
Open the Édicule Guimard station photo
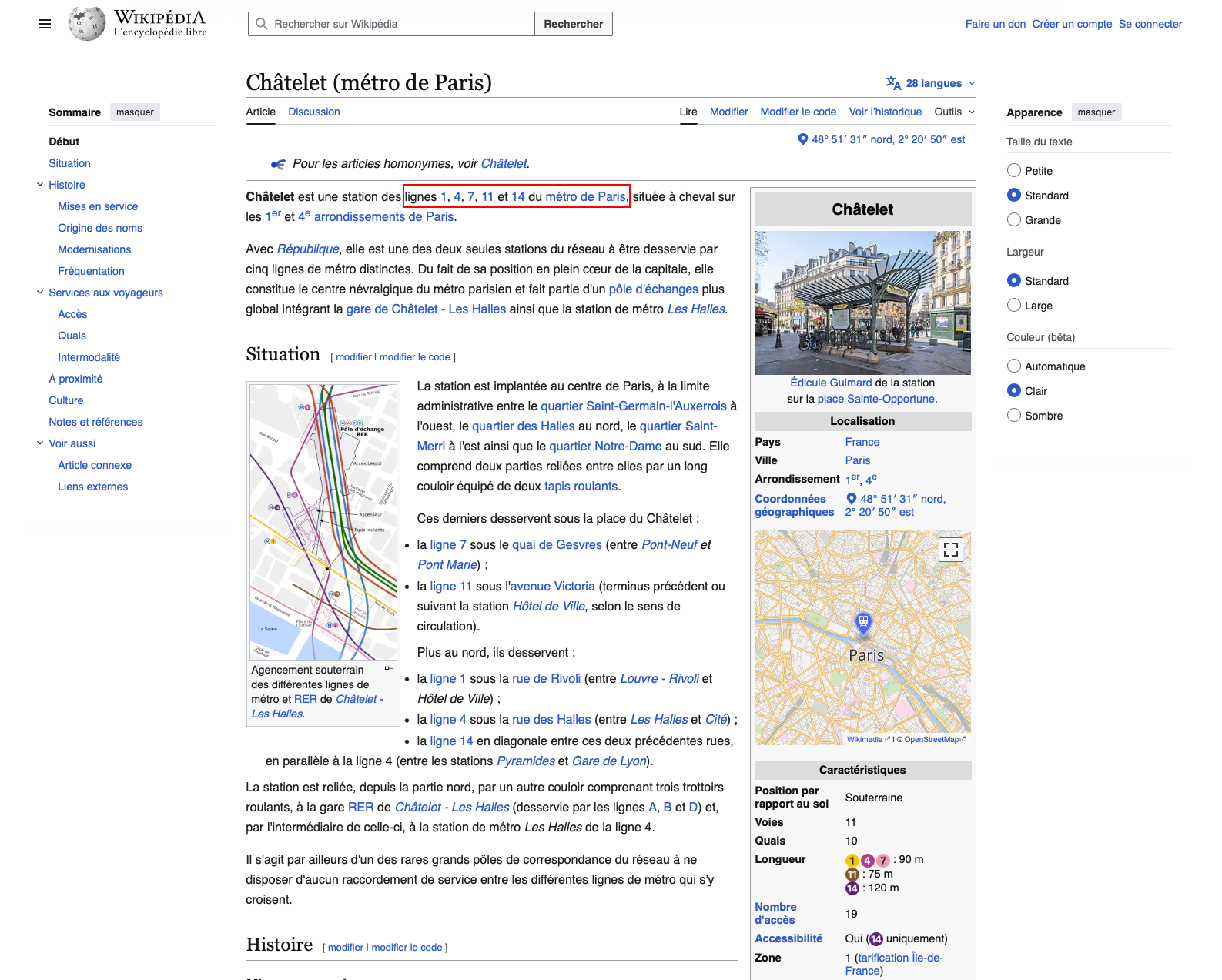click(x=862, y=303)
